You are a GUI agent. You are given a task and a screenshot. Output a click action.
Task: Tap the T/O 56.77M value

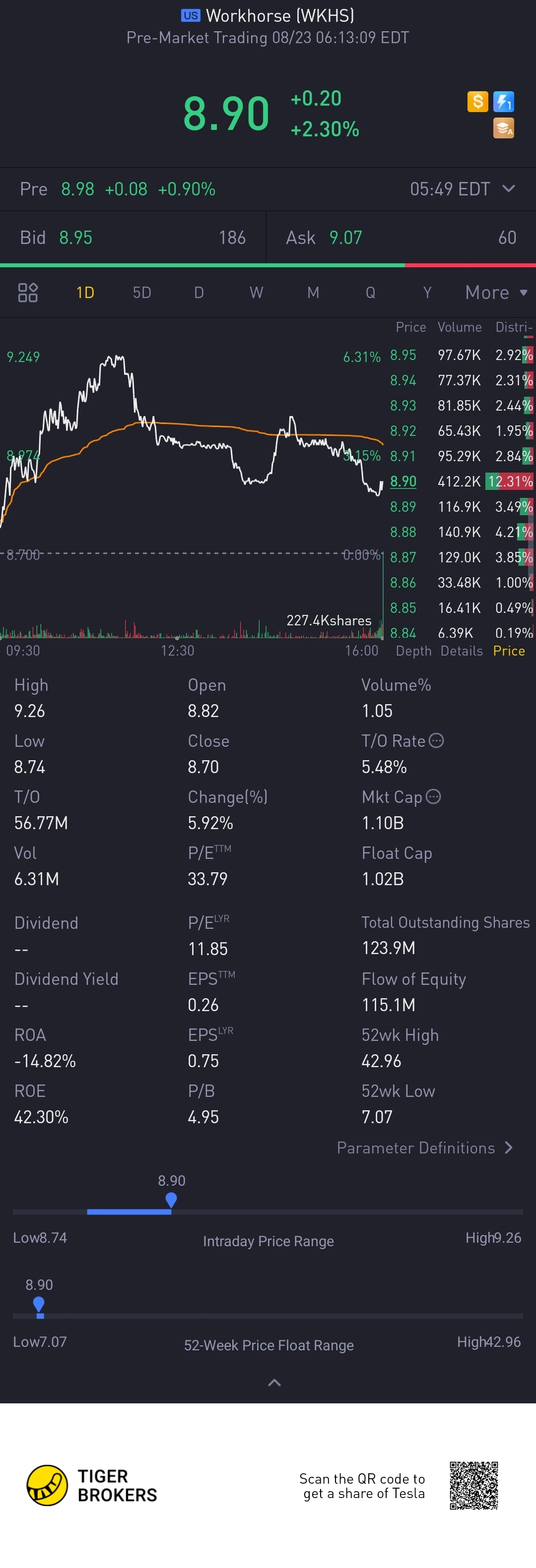coord(41,823)
